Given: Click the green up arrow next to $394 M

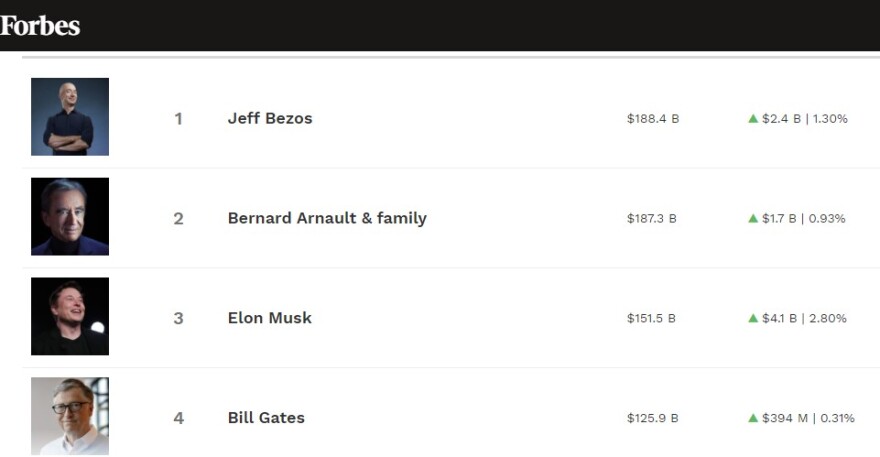Looking at the screenshot, I should click(x=753, y=418).
